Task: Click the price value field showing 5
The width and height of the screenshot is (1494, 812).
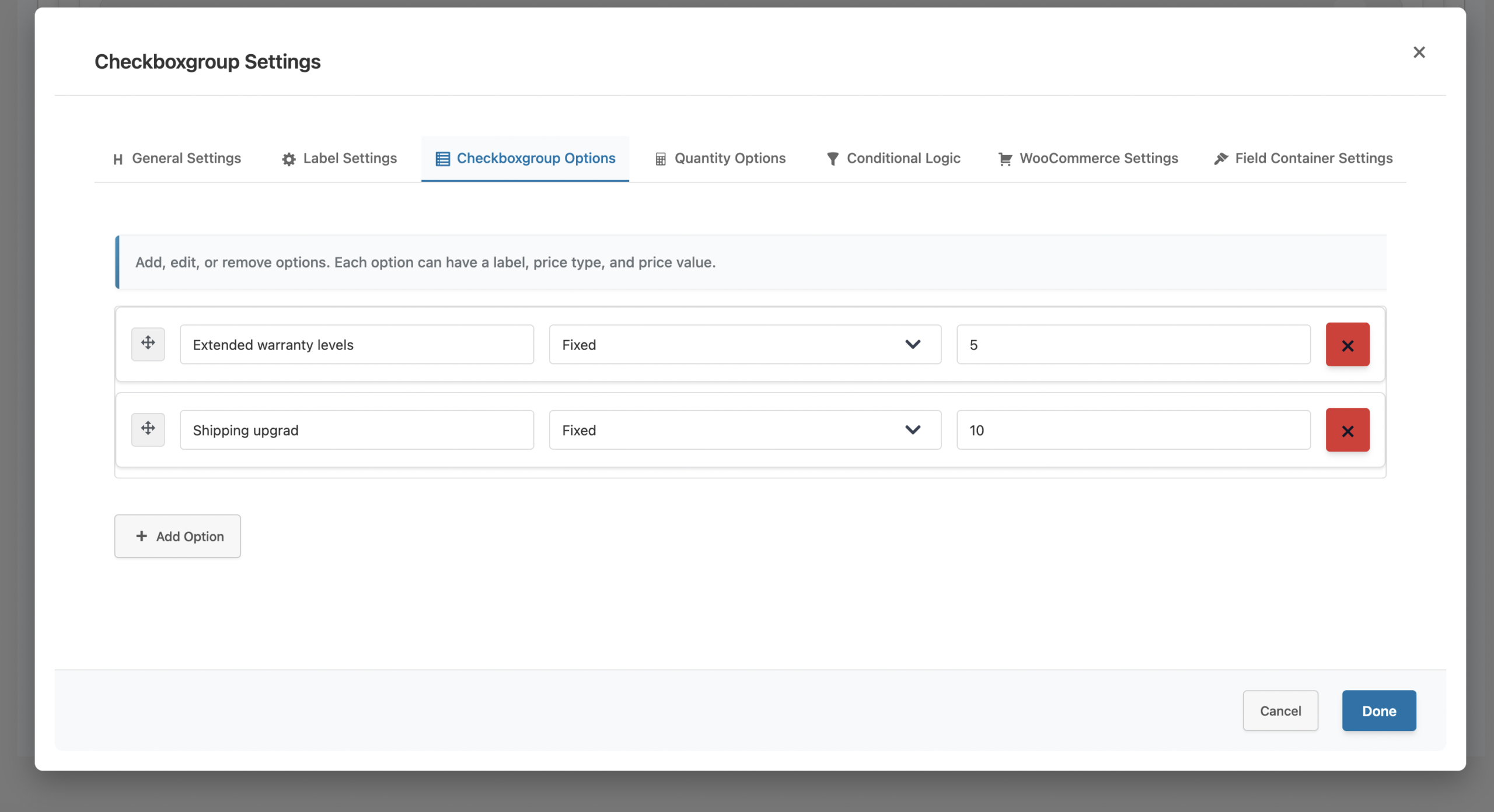Action: pyautogui.click(x=1133, y=345)
